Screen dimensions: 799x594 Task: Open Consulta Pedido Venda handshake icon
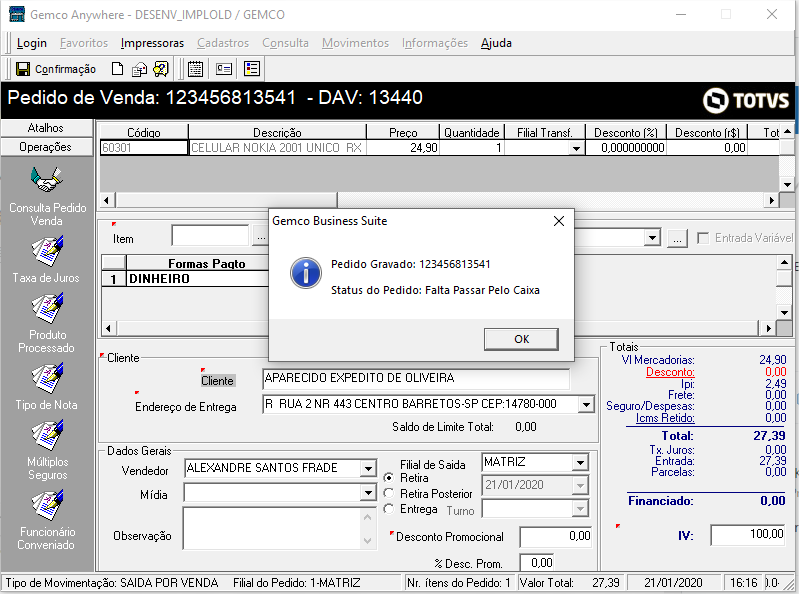pos(46,179)
